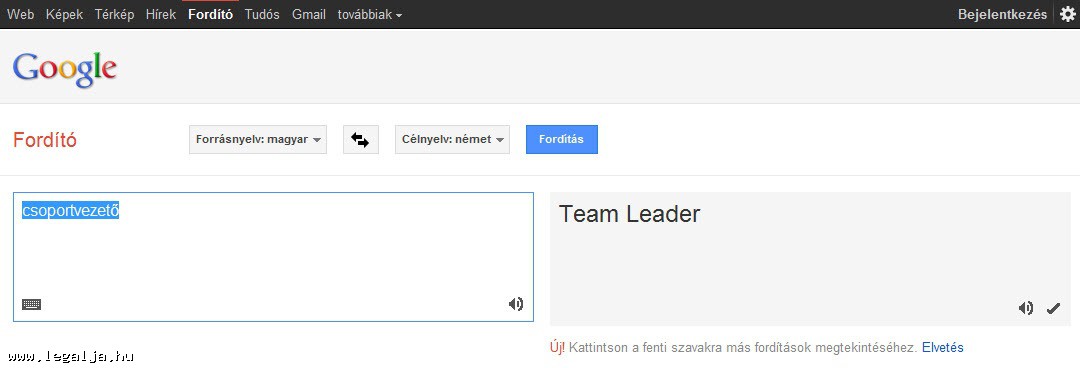This screenshot has width=1080, height=368.
Task: Sign in via Bejelentkezés
Action: click(x=1002, y=14)
